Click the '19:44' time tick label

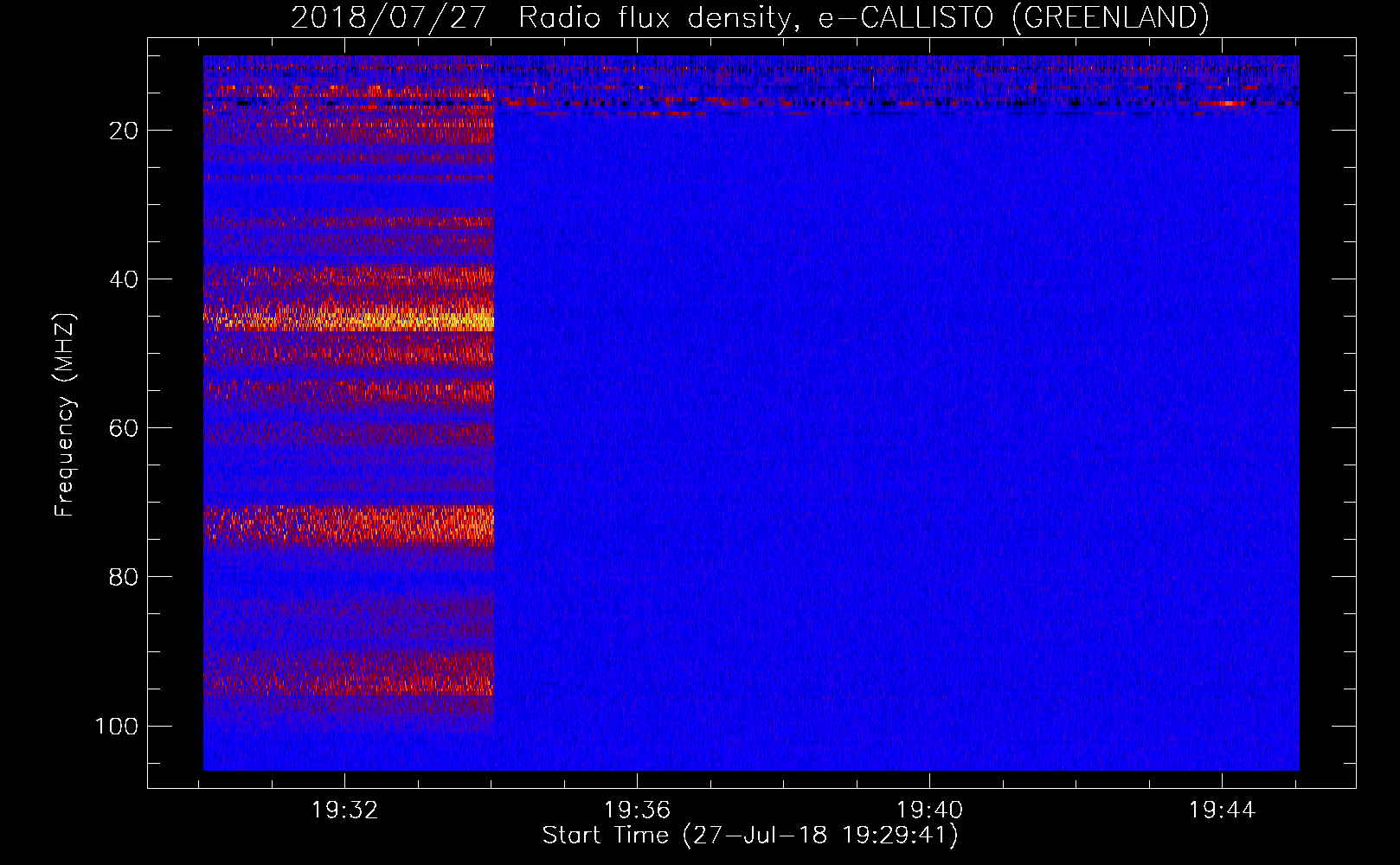(1222, 811)
